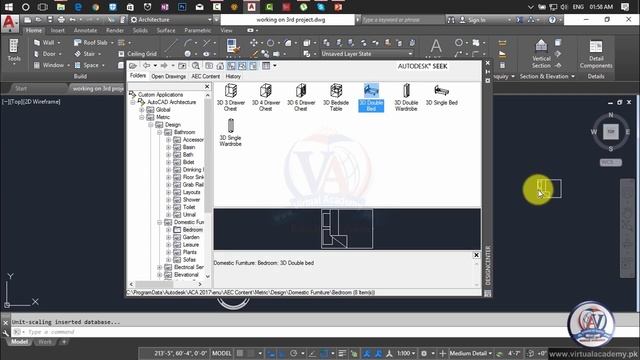Click the AutoCAD application menu logo
The width and height of the screenshot is (640, 360).
9,23
